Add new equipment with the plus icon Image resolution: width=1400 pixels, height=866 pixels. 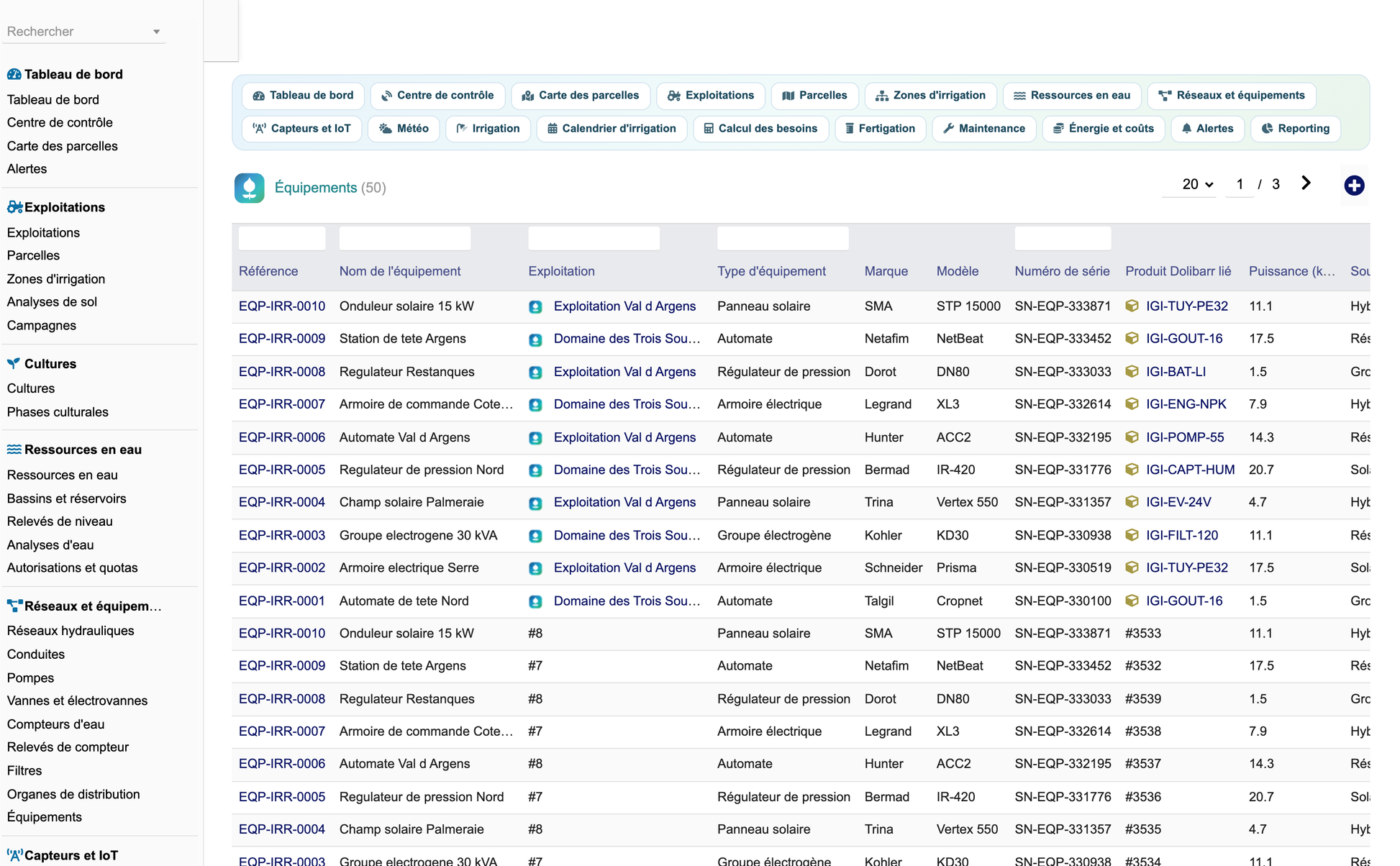click(1354, 185)
